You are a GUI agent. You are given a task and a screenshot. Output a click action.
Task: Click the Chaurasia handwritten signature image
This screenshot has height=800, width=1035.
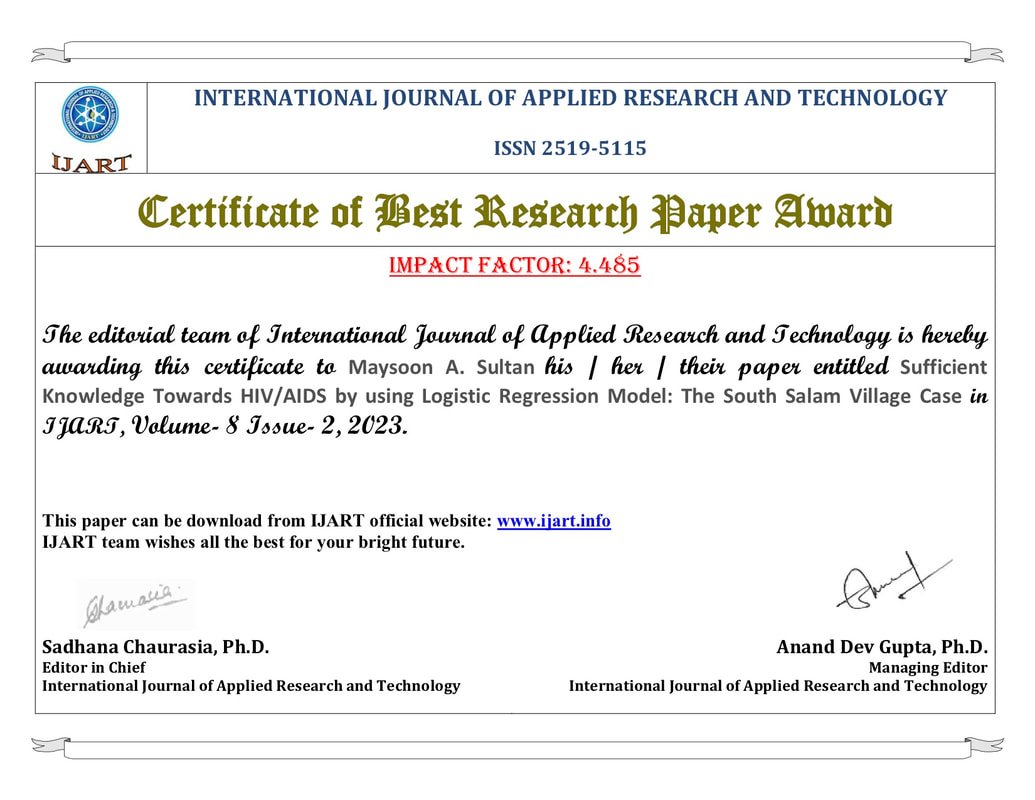tap(135, 604)
